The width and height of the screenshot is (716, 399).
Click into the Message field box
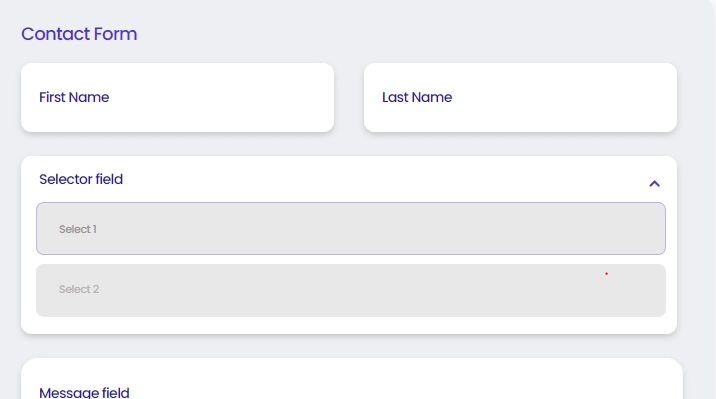(x=352, y=379)
